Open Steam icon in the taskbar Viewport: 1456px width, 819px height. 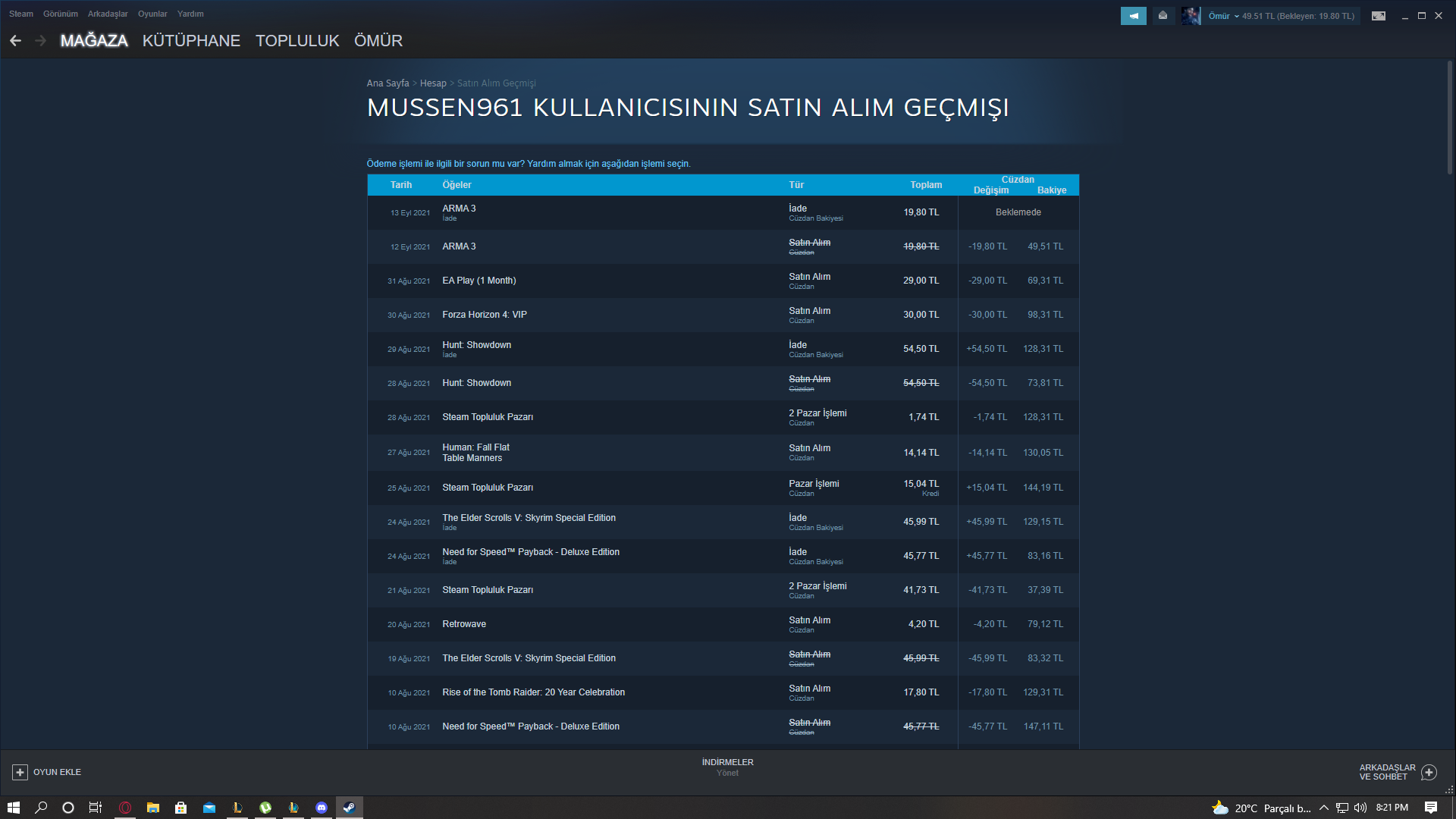[x=350, y=808]
